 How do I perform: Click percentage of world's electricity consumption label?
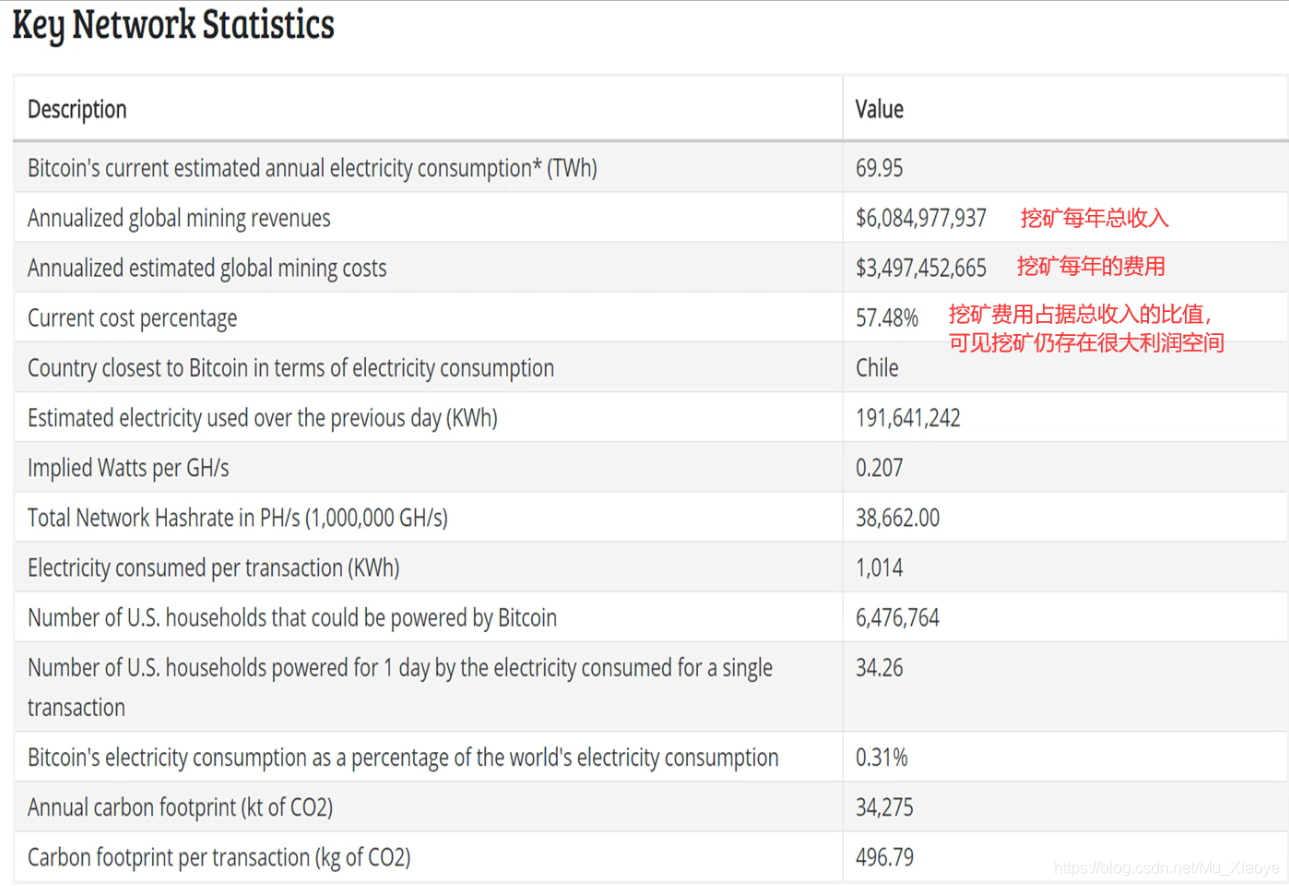[x=403, y=757]
